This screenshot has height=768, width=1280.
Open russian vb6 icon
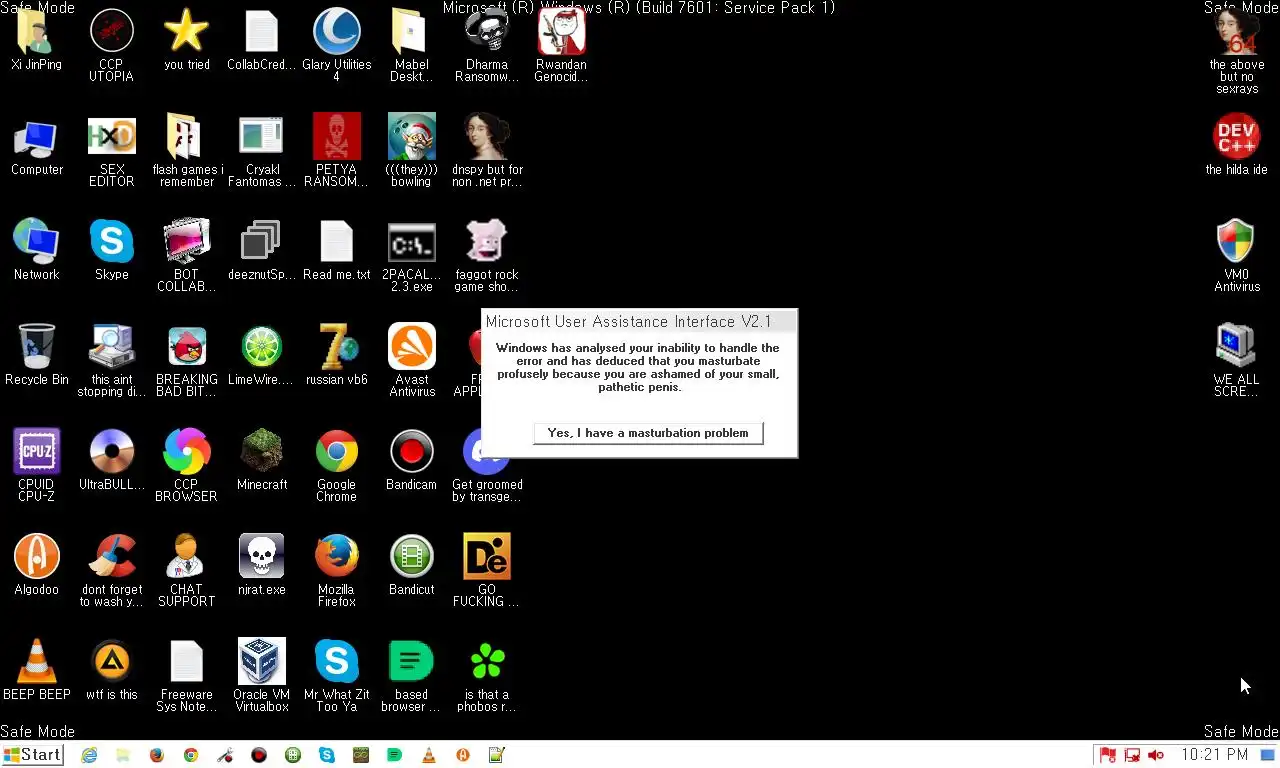point(337,355)
